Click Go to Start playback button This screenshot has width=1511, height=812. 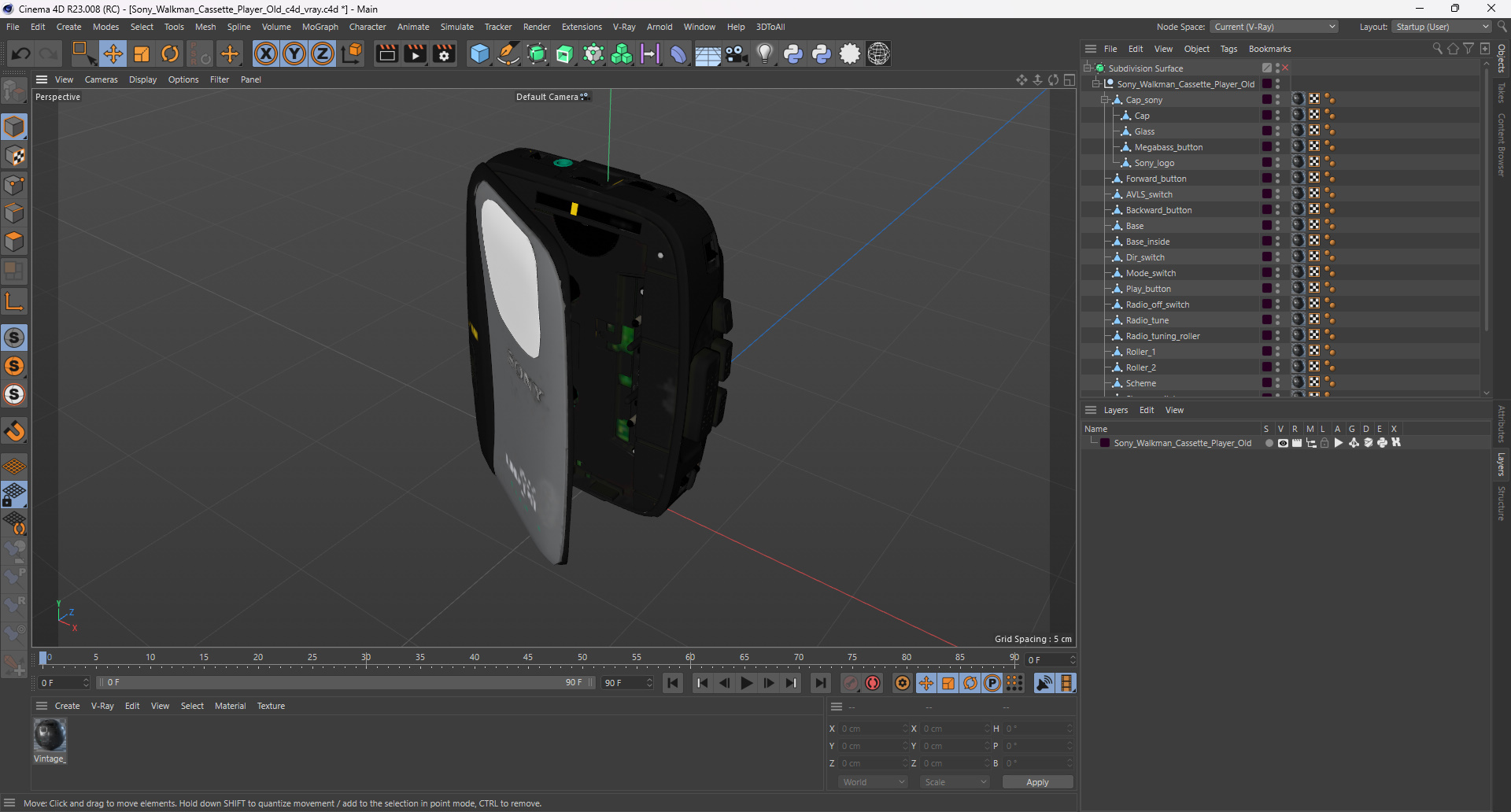tap(673, 683)
